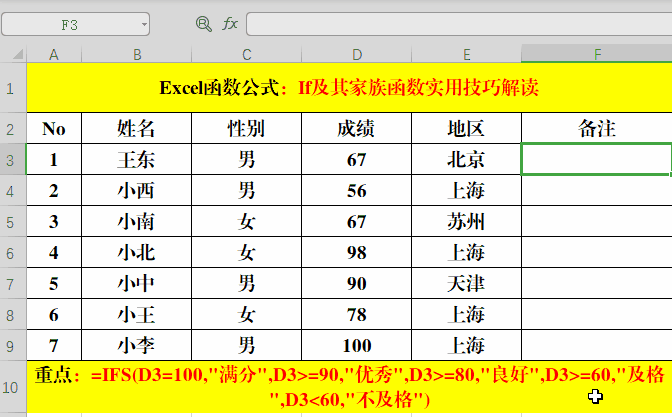Click the title cell 'Excel函数公式'
The width and height of the screenshot is (672, 417).
click(349, 88)
